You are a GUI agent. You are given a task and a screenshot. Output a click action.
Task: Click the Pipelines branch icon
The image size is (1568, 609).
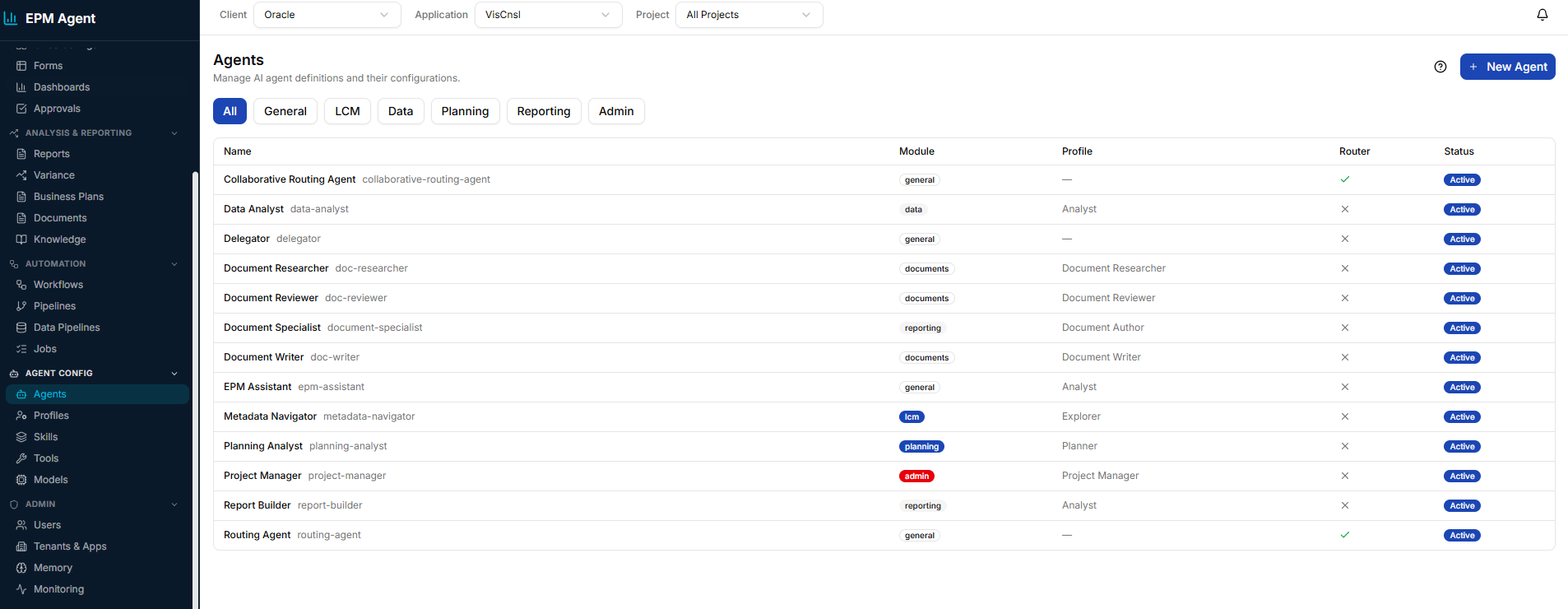click(21, 306)
